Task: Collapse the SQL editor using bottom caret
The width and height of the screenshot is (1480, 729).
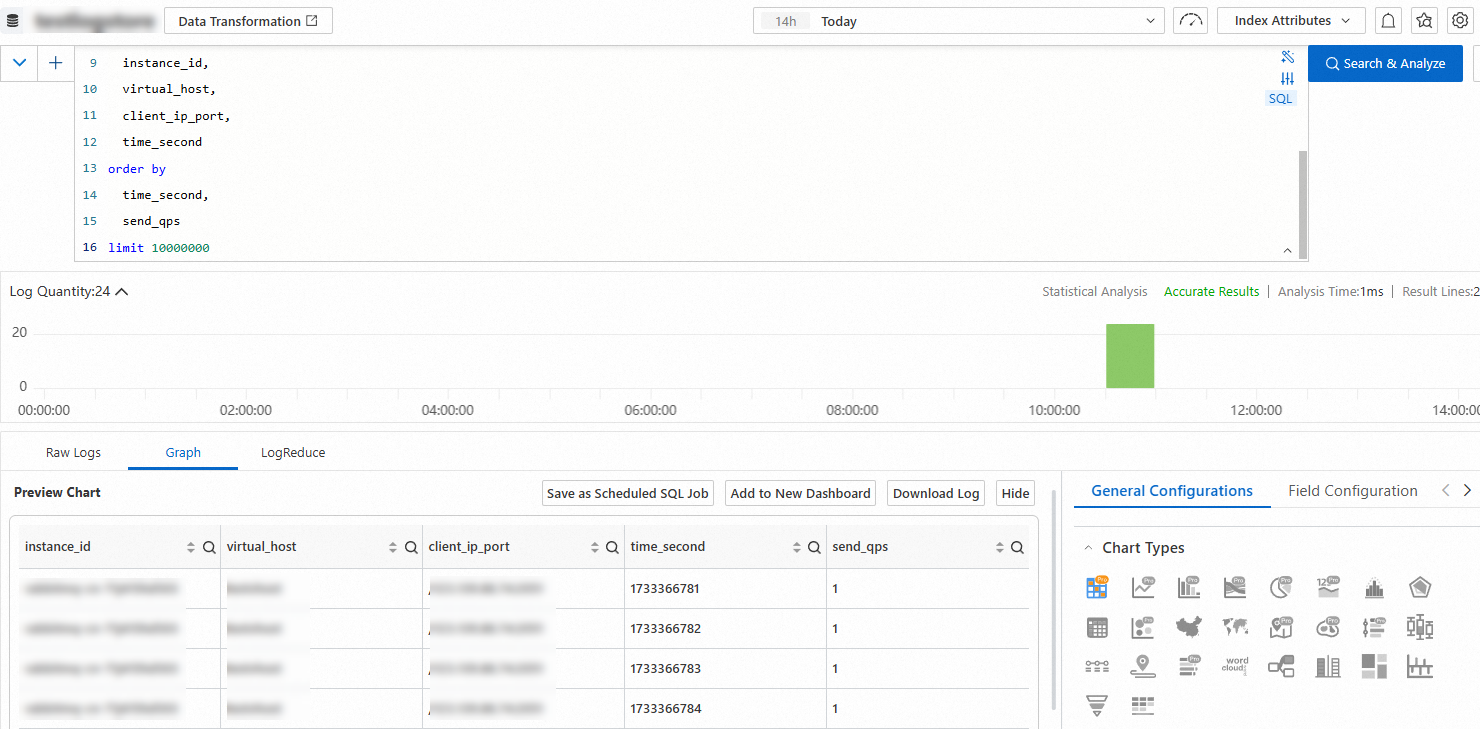Action: (1287, 250)
